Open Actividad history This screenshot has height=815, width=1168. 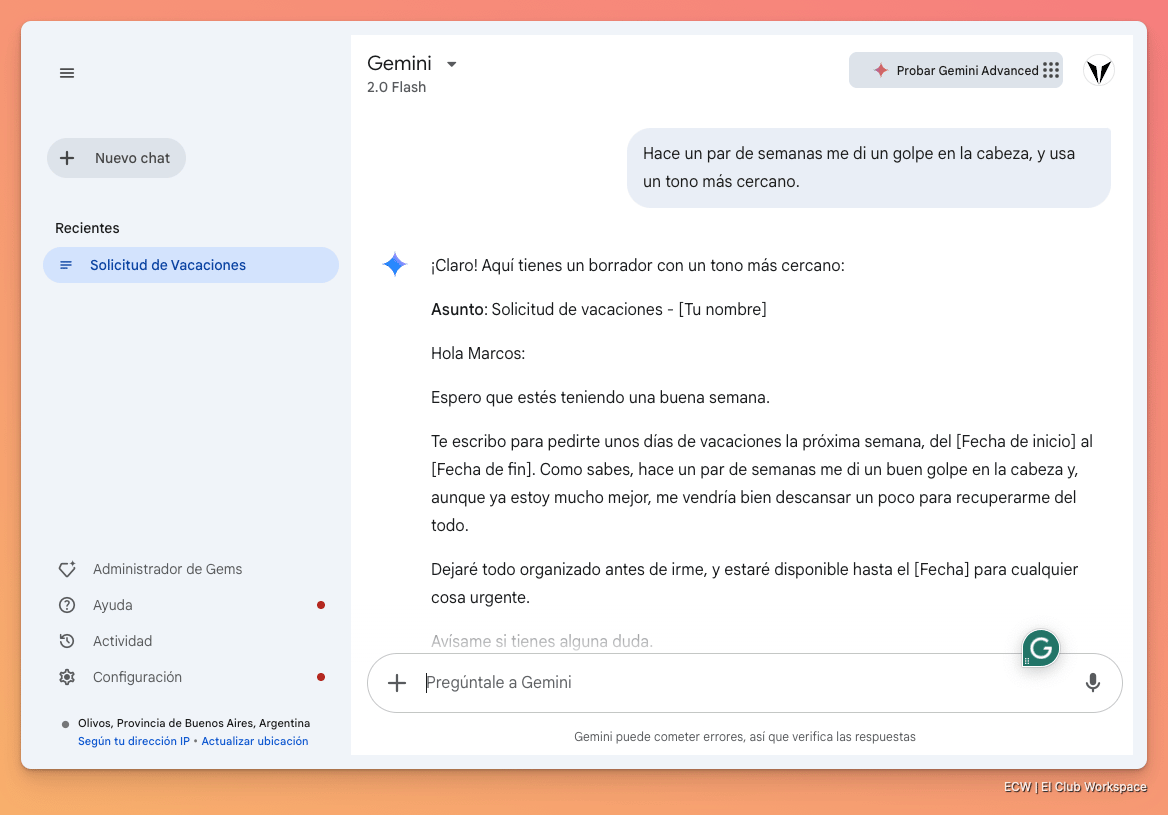tap(122, 641)
